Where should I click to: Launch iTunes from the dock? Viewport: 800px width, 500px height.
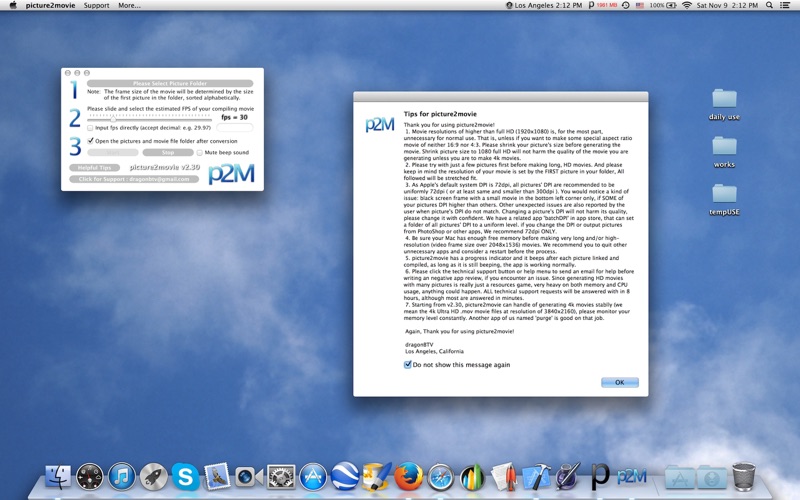coord(121,477)
